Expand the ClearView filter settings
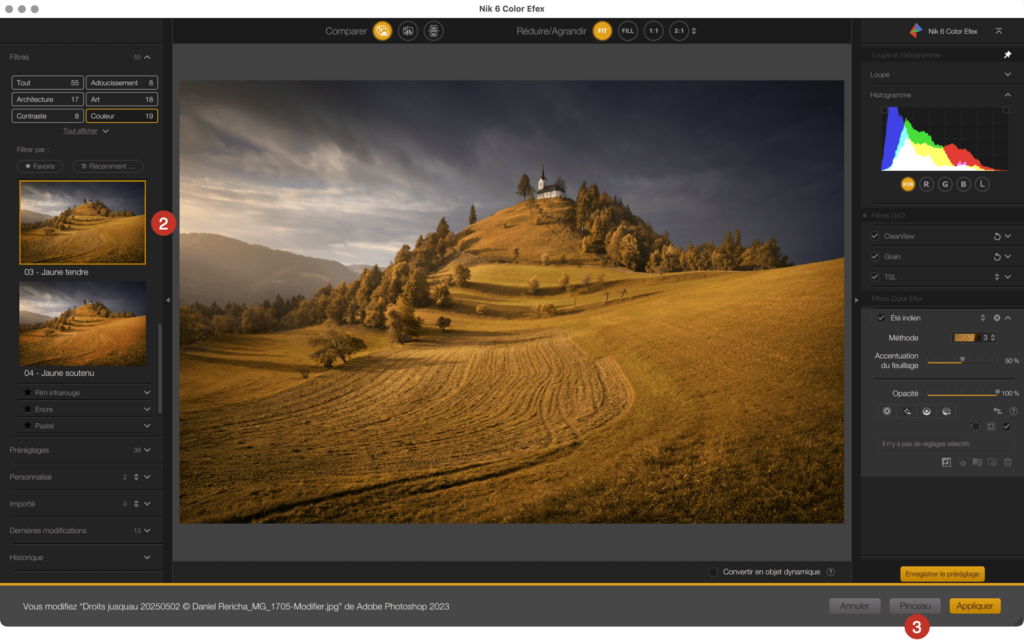 (x=1008, y=236)
